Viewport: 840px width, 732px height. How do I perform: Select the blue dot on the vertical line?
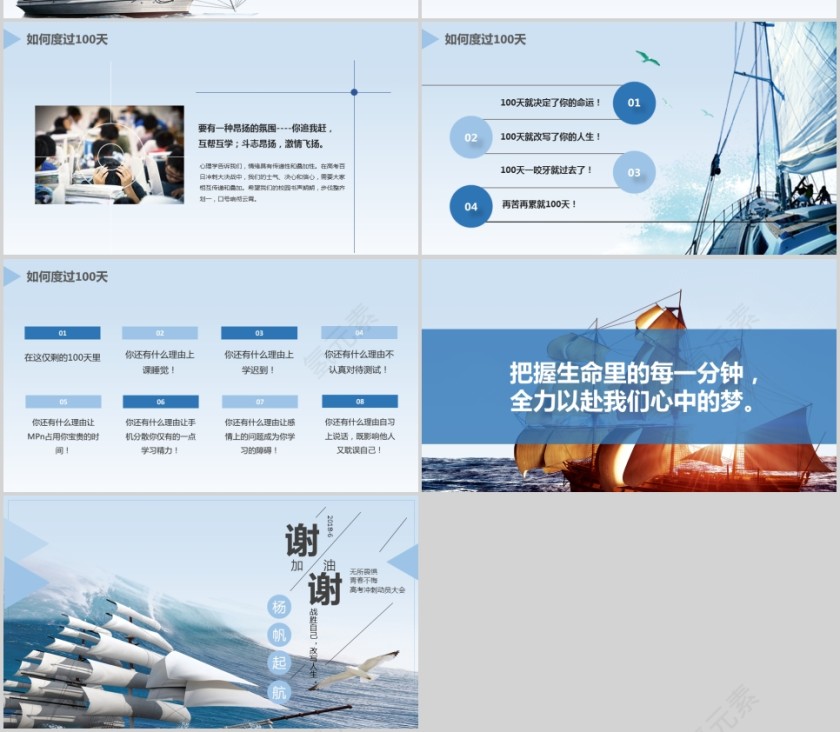coord(354,92)
